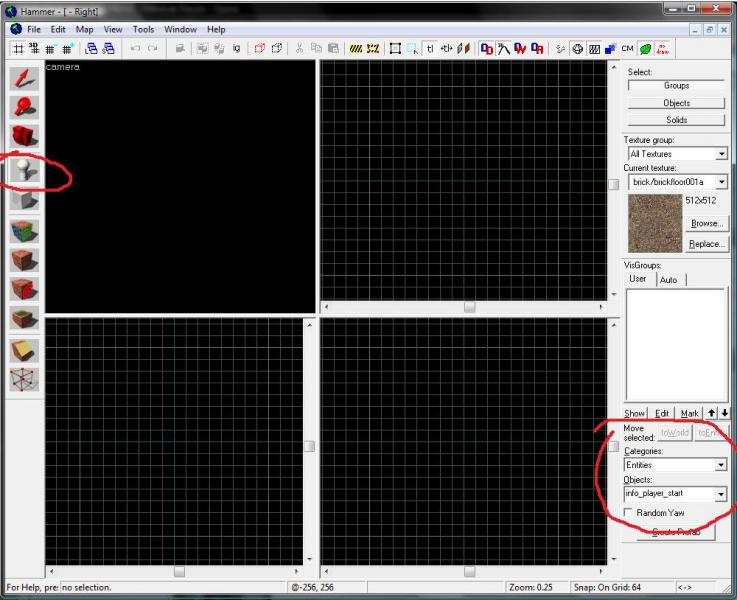This screenshot has width=737, height=600.
Task: Activate the Magnify tool
Action: pyautogui.click(x=23, y=106)
